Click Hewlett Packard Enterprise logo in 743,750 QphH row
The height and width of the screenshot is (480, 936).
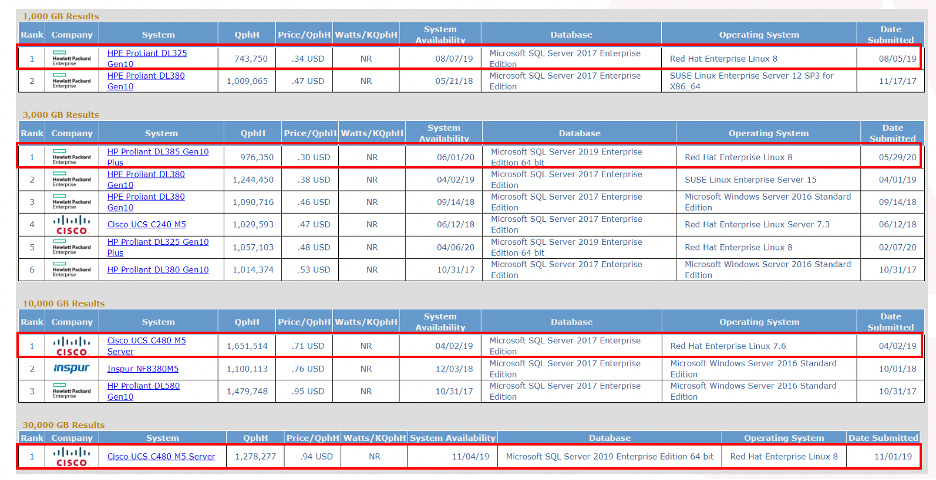point(71,59)
